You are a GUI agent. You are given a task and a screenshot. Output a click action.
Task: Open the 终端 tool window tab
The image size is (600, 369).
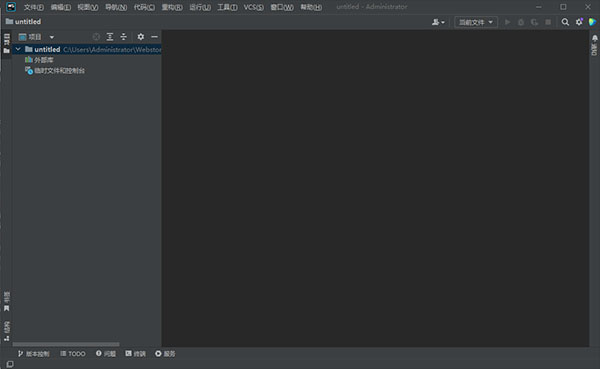pos(135,354)
